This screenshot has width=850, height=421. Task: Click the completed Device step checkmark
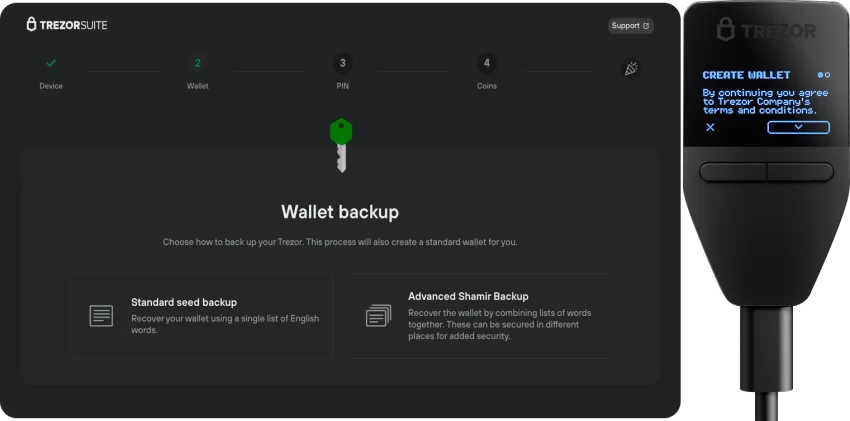coord(51,63)
